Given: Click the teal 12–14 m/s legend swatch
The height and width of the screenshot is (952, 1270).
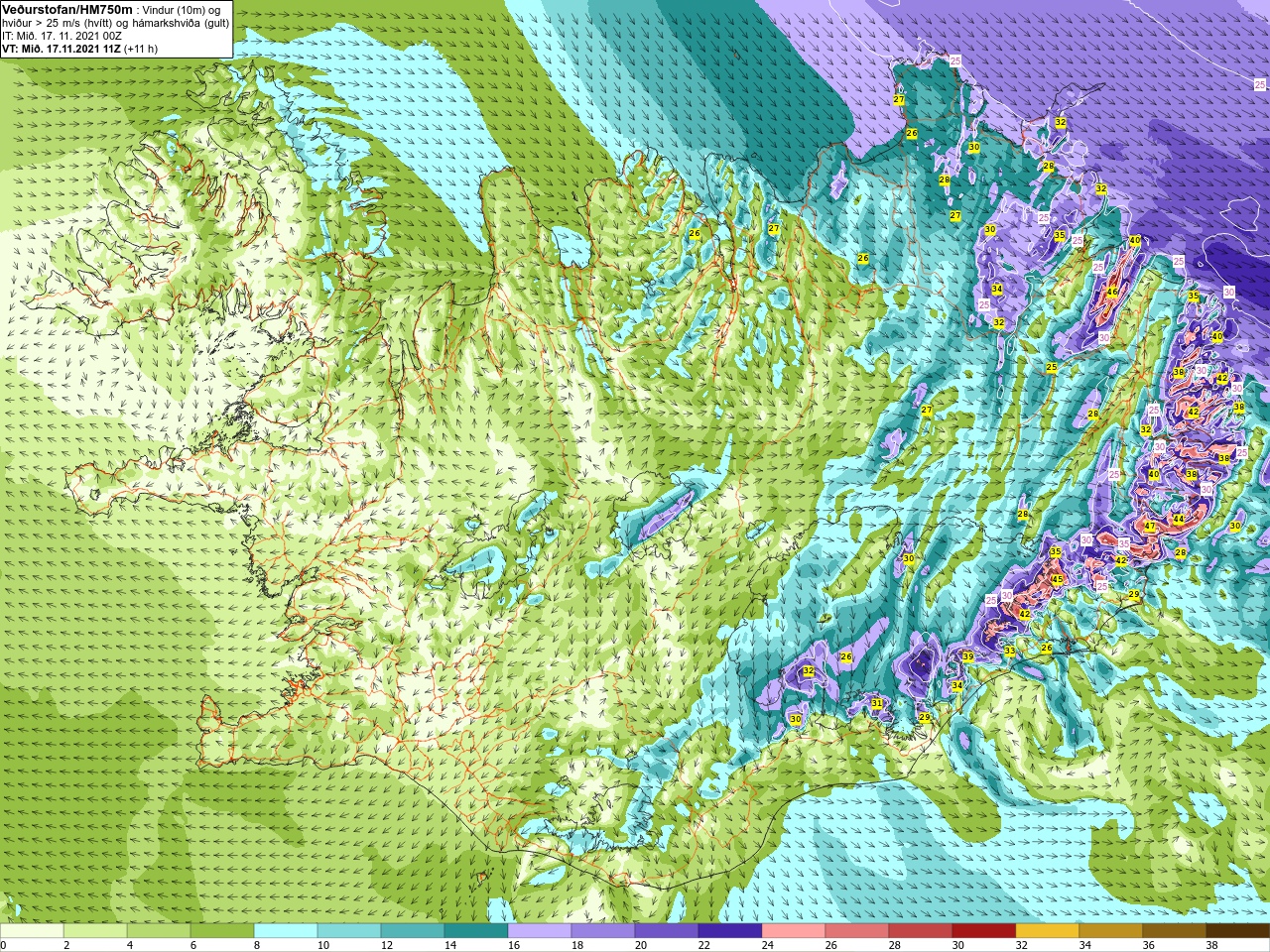Looking at the screenshot, I should click(413, 931).
